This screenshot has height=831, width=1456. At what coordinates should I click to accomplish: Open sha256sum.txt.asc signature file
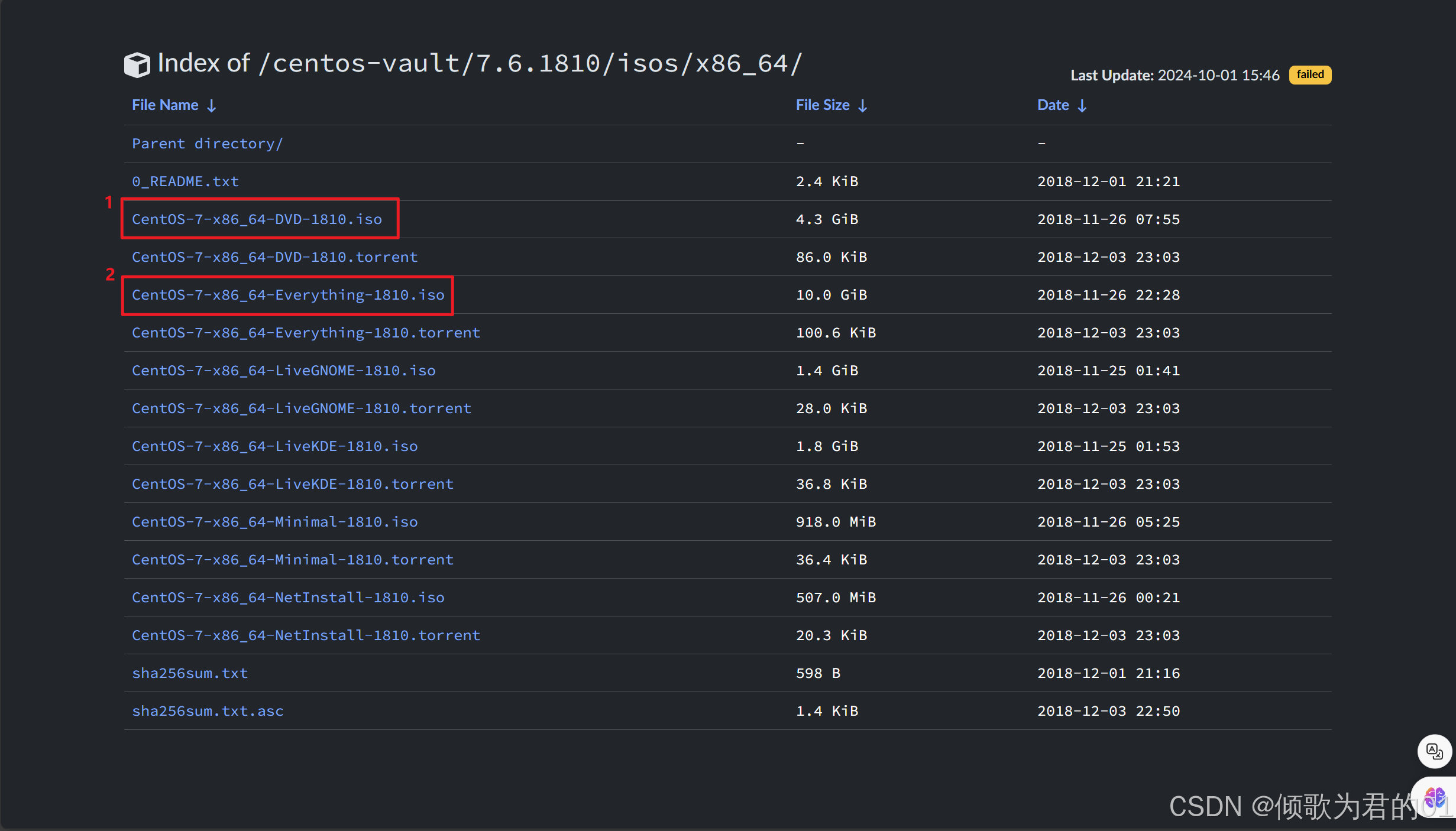click(x=208, y=711)
